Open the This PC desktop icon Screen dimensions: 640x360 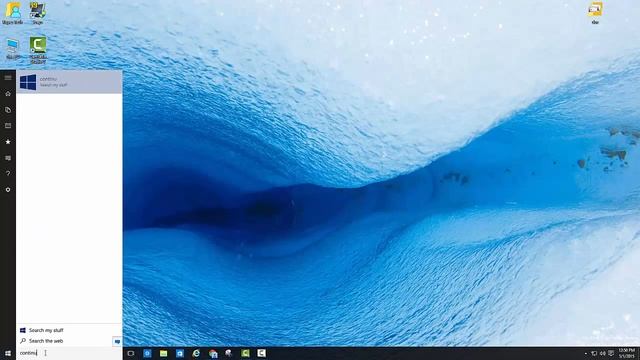(13, 49)
